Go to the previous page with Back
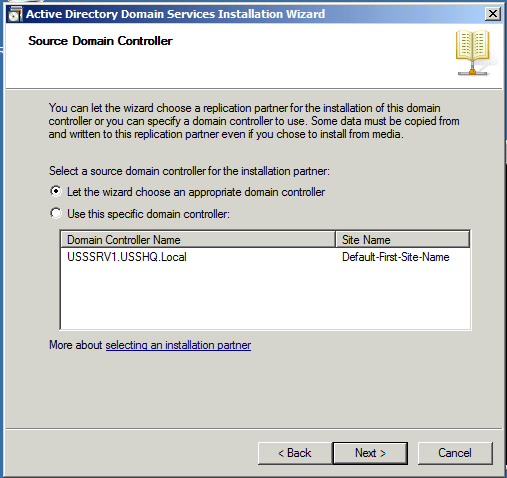 click(x=295, y=453)
